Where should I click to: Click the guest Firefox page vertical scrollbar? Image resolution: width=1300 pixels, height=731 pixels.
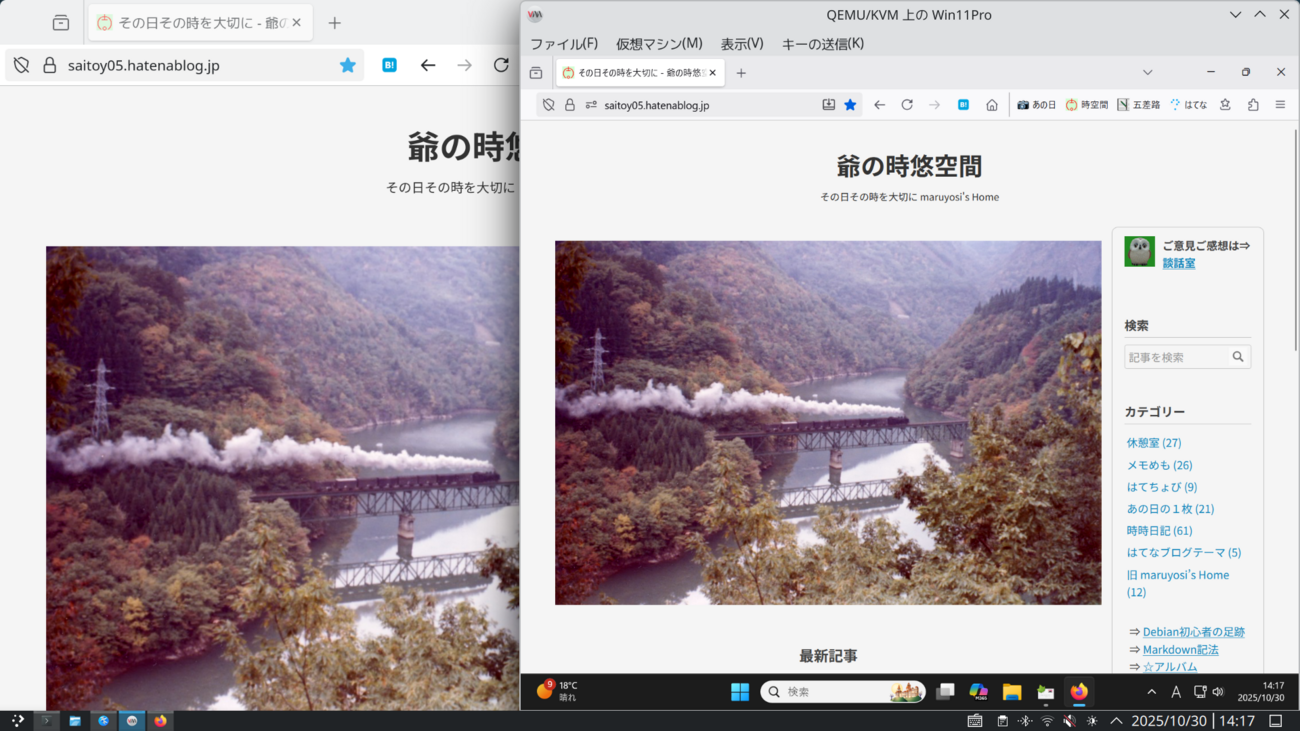[x=1296, y=240]
